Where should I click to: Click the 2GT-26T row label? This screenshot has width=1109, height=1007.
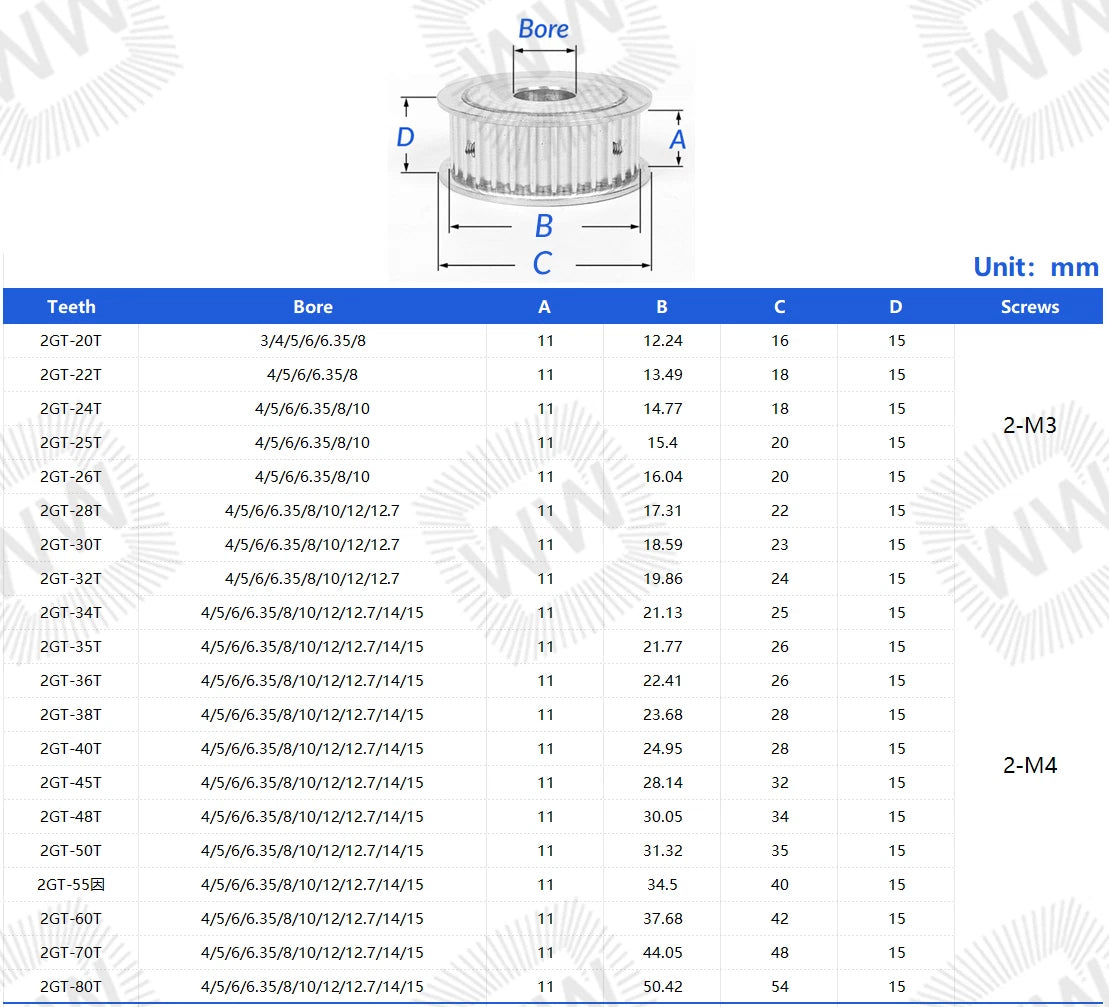click(71, 477)
